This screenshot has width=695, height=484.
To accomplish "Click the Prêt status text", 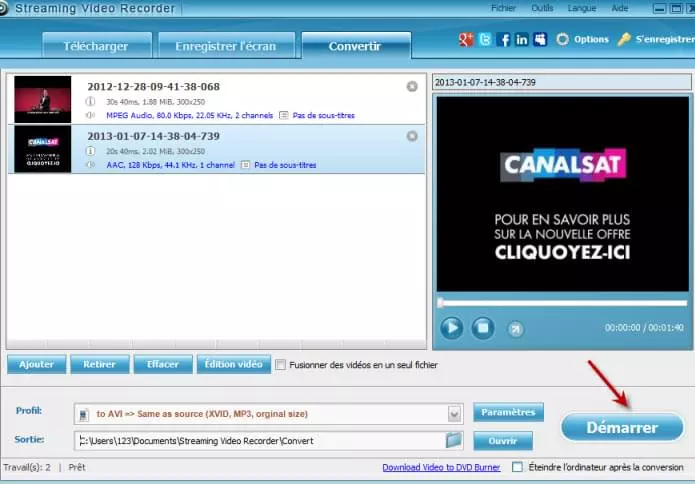I will 77,467.
